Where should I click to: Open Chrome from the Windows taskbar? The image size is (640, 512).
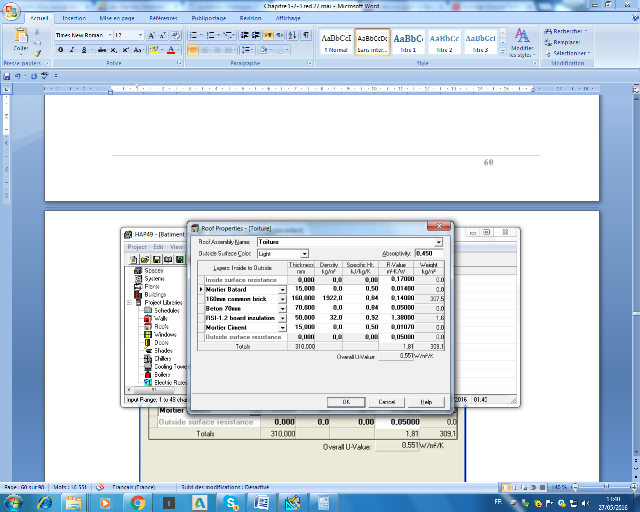tap(139, 502)
